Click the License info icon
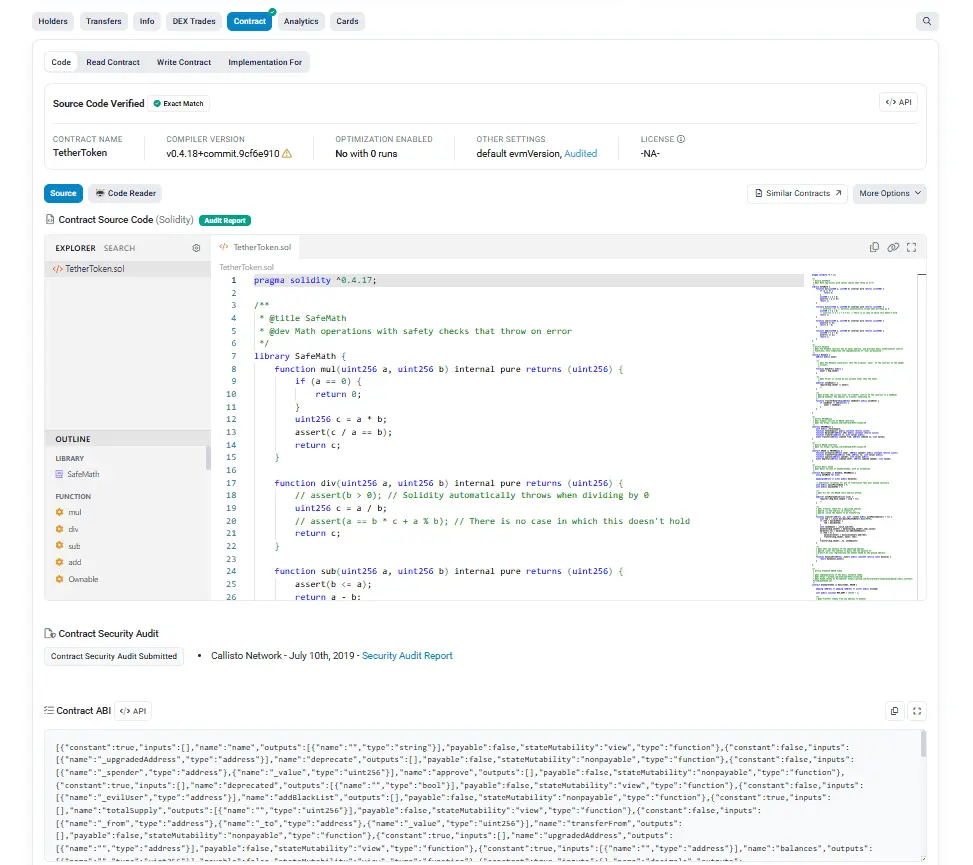This screenshot has height=865, width=973. point(681,139)
